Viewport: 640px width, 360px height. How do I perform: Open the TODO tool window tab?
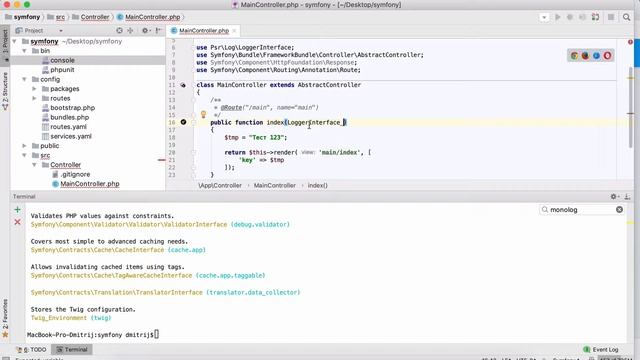[32, 349]
